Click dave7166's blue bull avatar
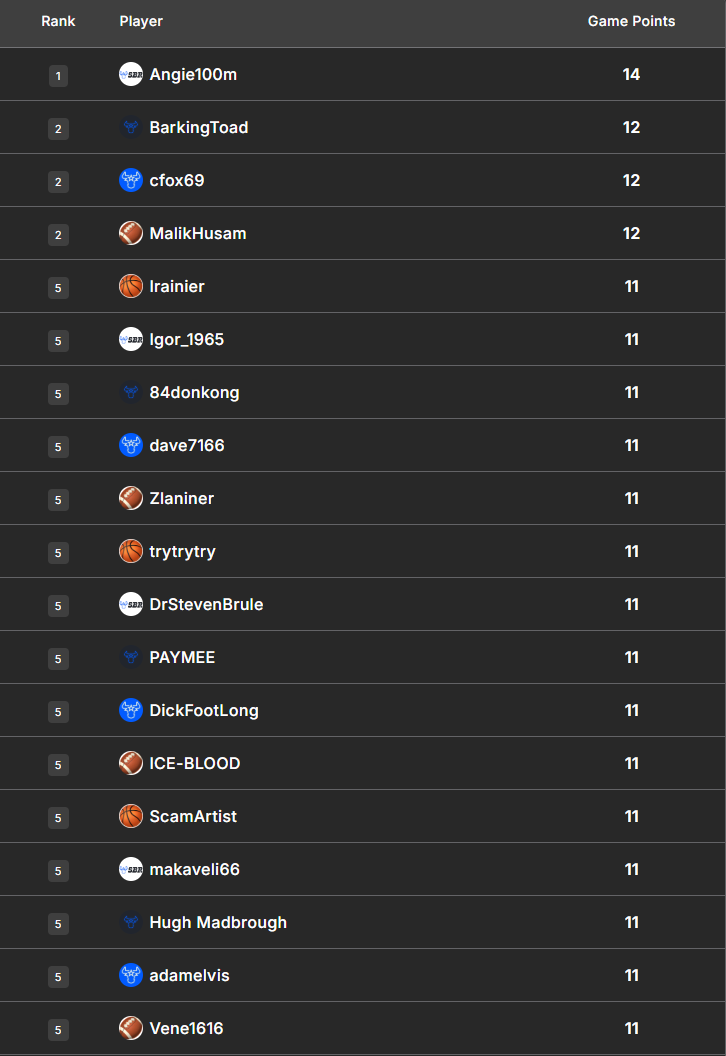The image size is (726, 1056). point(131,445)
